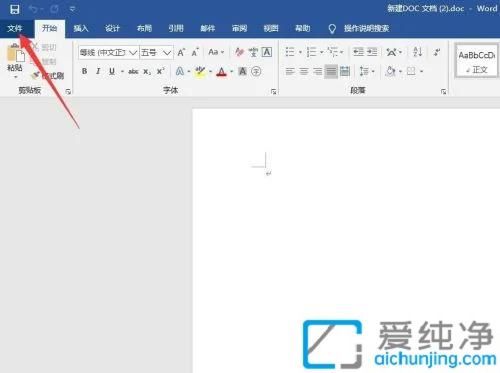Switch to the 审阅 (Review) tab

pos(239,29)
